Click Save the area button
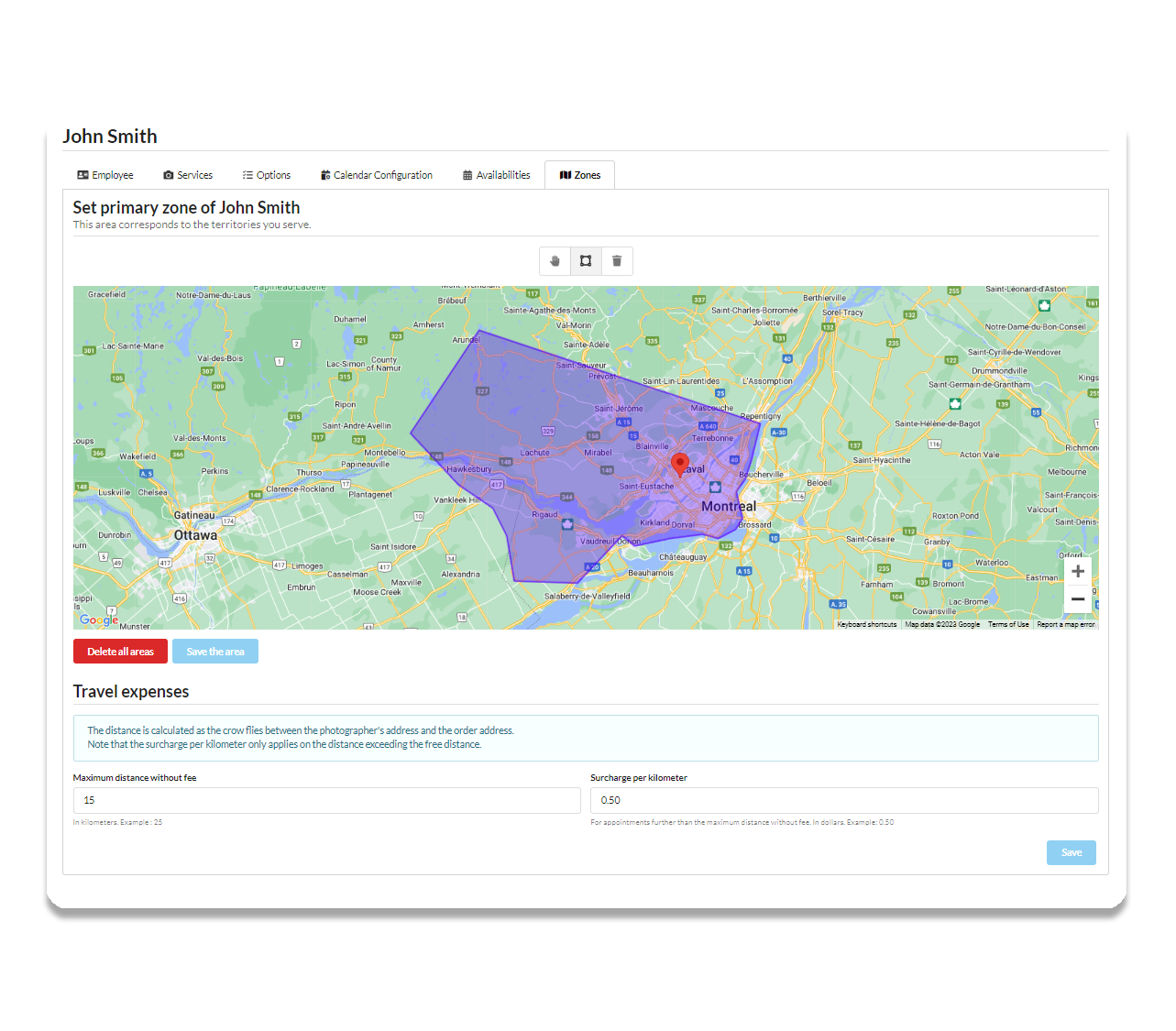1176x1031 pixels. pyautogui.click(x=215, y=652)
